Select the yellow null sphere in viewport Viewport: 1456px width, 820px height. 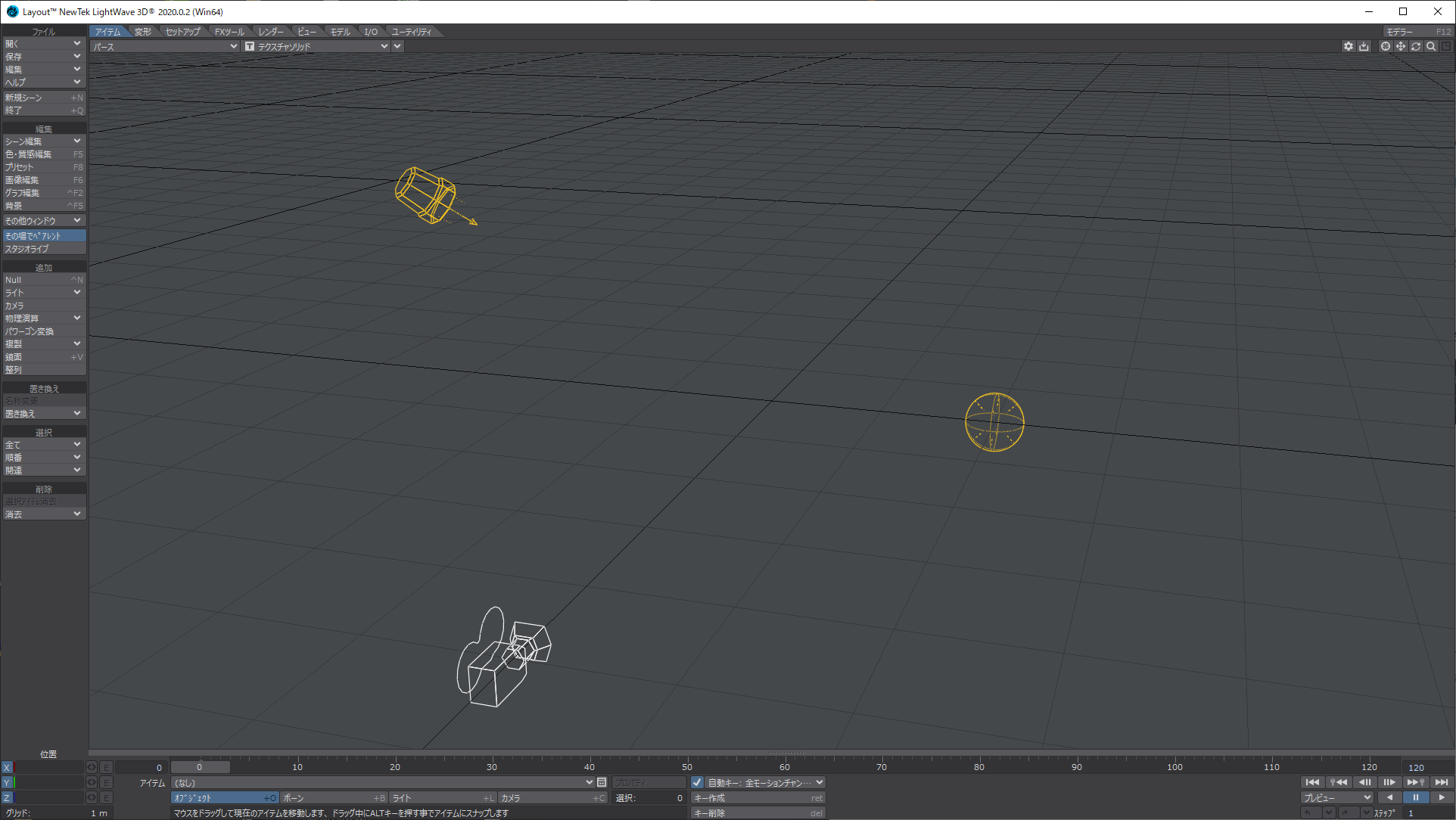[x=994, y=422]
